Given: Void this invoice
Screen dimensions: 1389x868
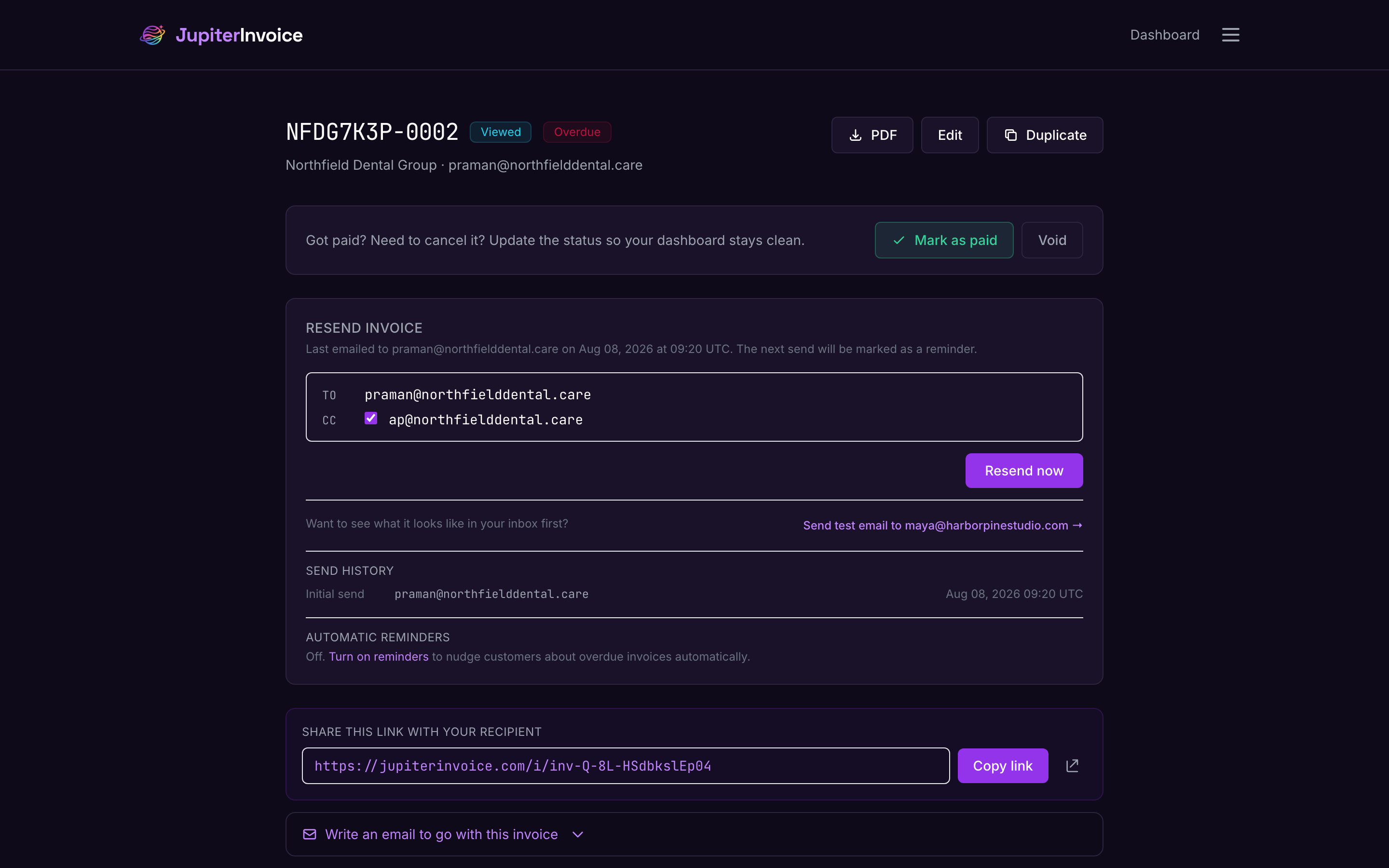Looking at the screenshot, I should 1052,241.
